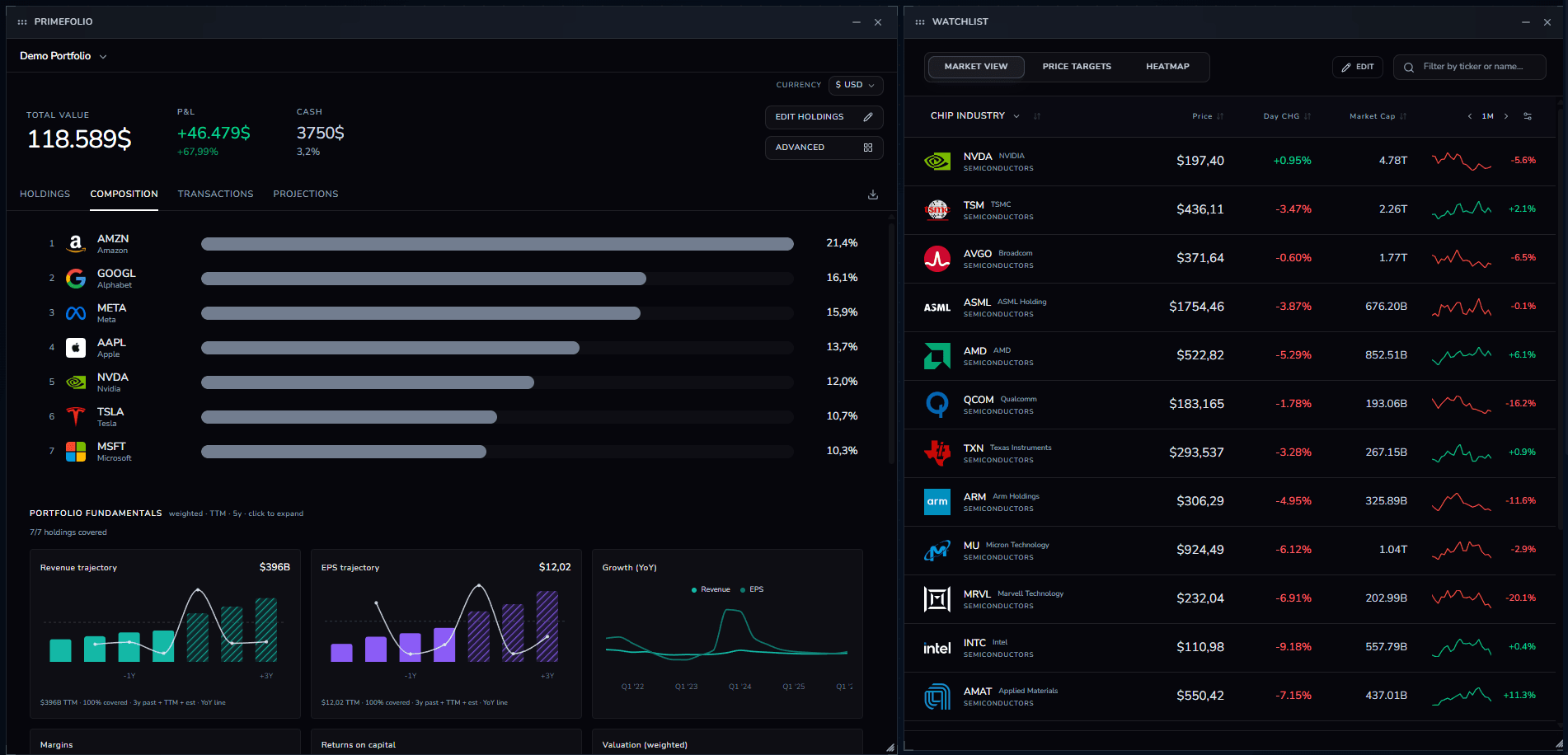The width and height of the screenshot is (1568, 755).
Task: Click the NVIDIA logo in the watchlist
Action: pos(937,162)
